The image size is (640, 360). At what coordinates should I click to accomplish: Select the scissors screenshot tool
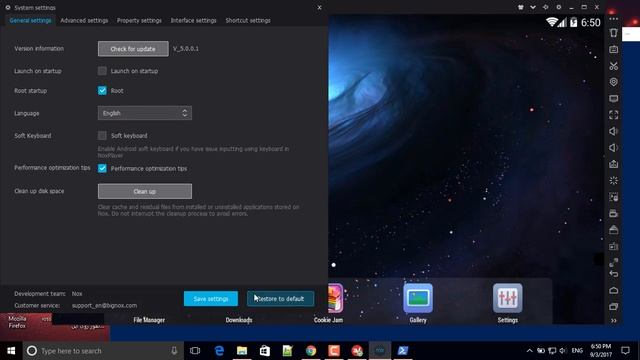[613, 66]
